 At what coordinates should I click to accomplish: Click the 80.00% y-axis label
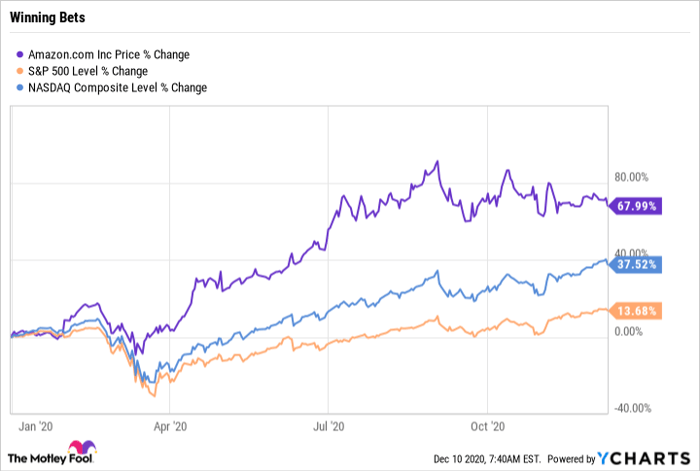point(633,178)
